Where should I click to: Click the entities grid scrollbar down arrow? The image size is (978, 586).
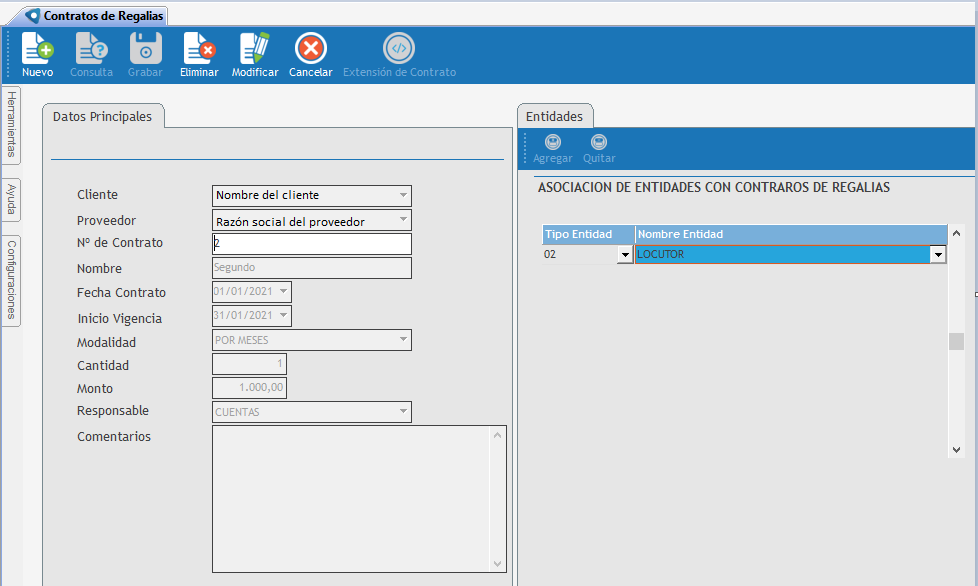[x=956, y=450]
